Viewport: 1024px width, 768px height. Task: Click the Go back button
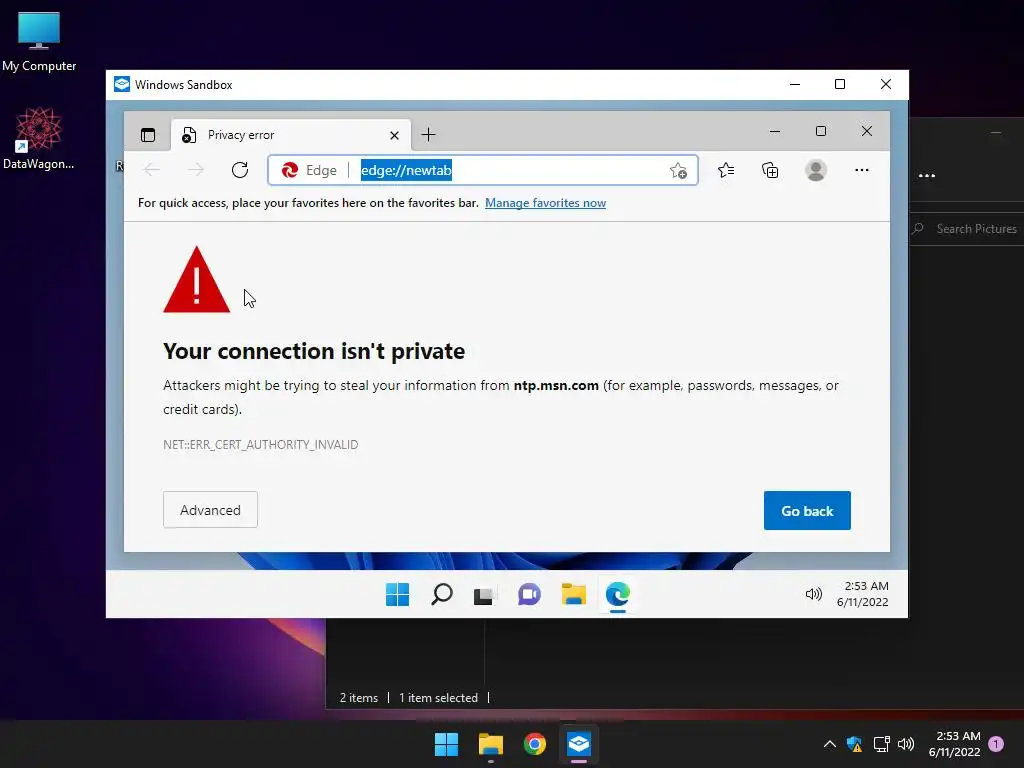tap(807, 511)
